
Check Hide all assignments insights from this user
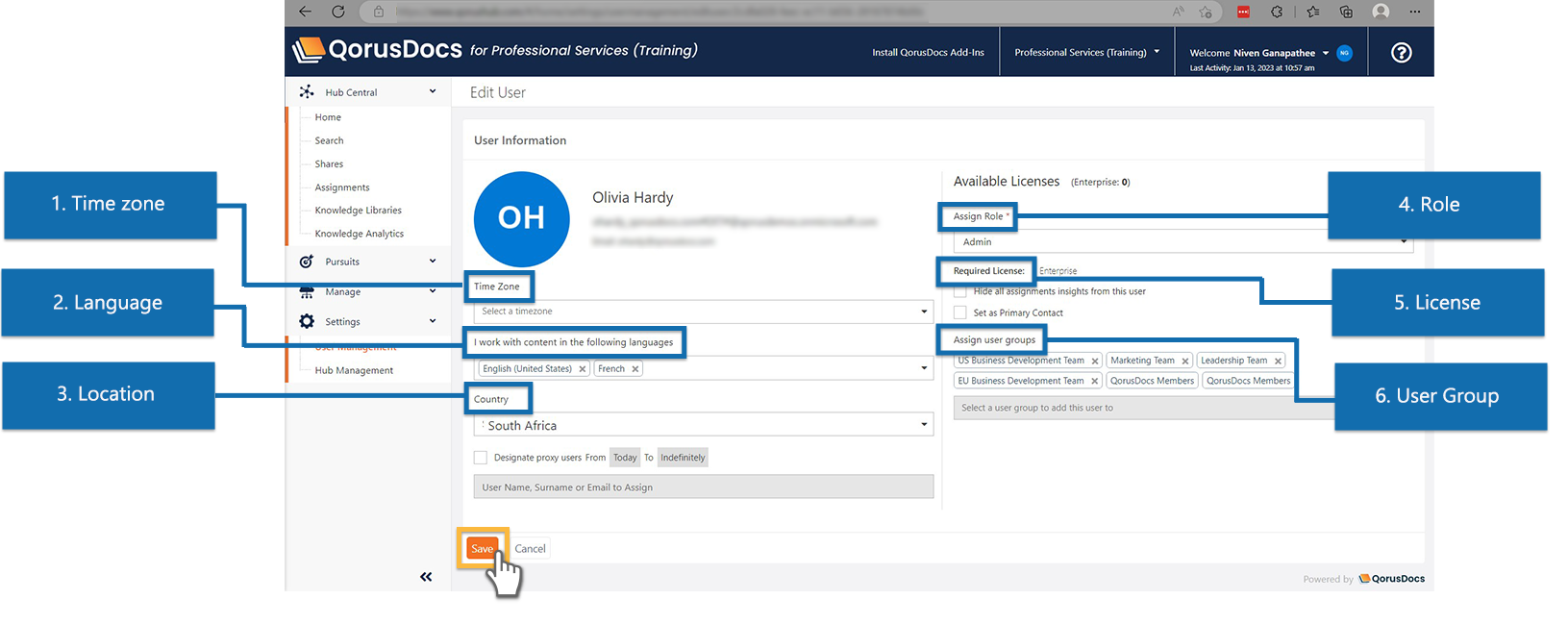point(960,291)
